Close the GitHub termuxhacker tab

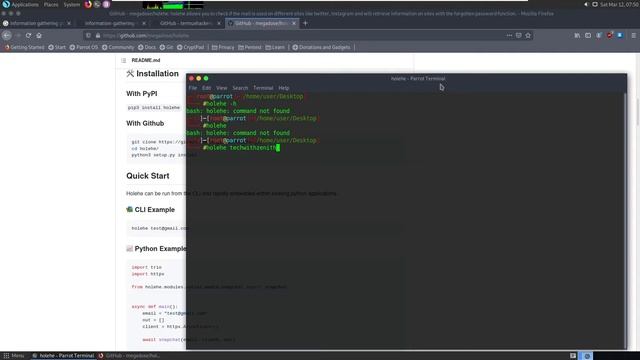219,23
